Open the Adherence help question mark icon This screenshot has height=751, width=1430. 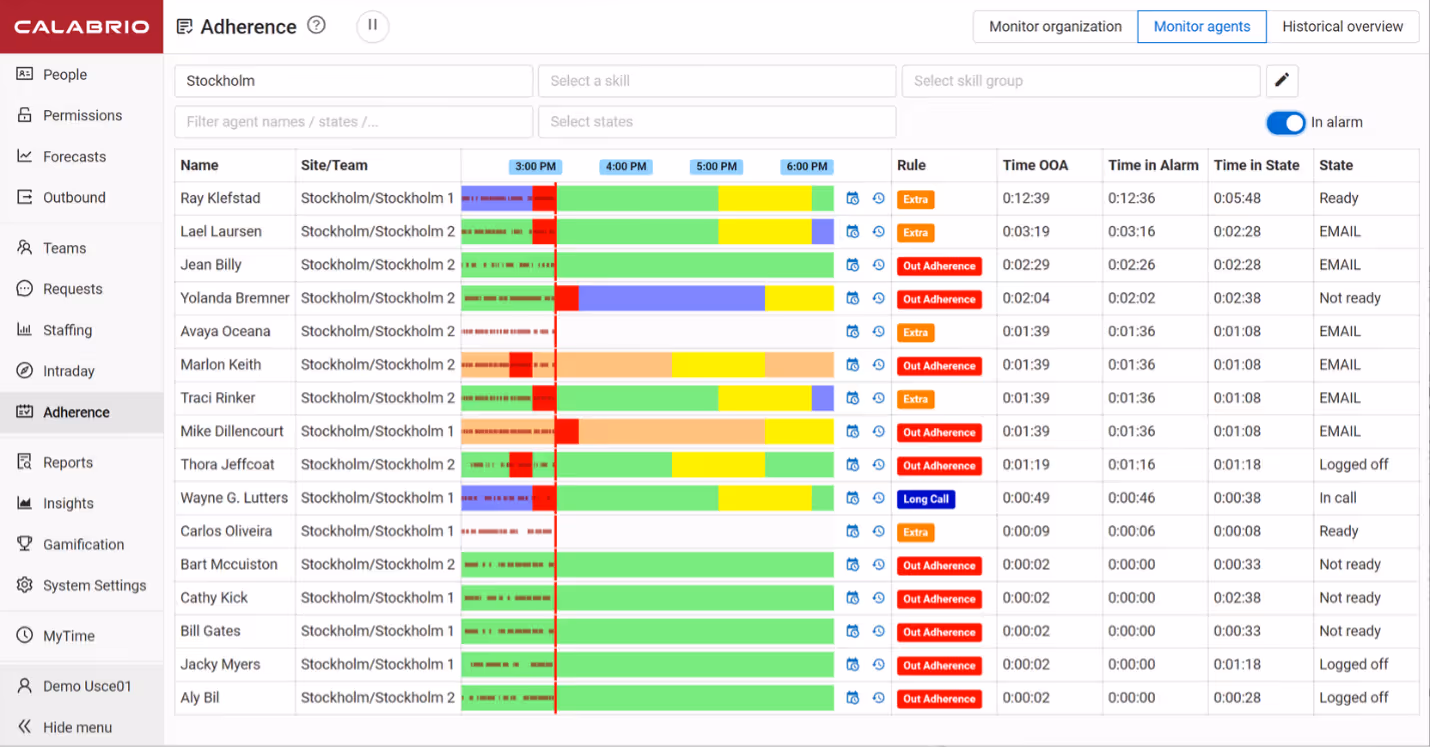[x=317, y=25]
